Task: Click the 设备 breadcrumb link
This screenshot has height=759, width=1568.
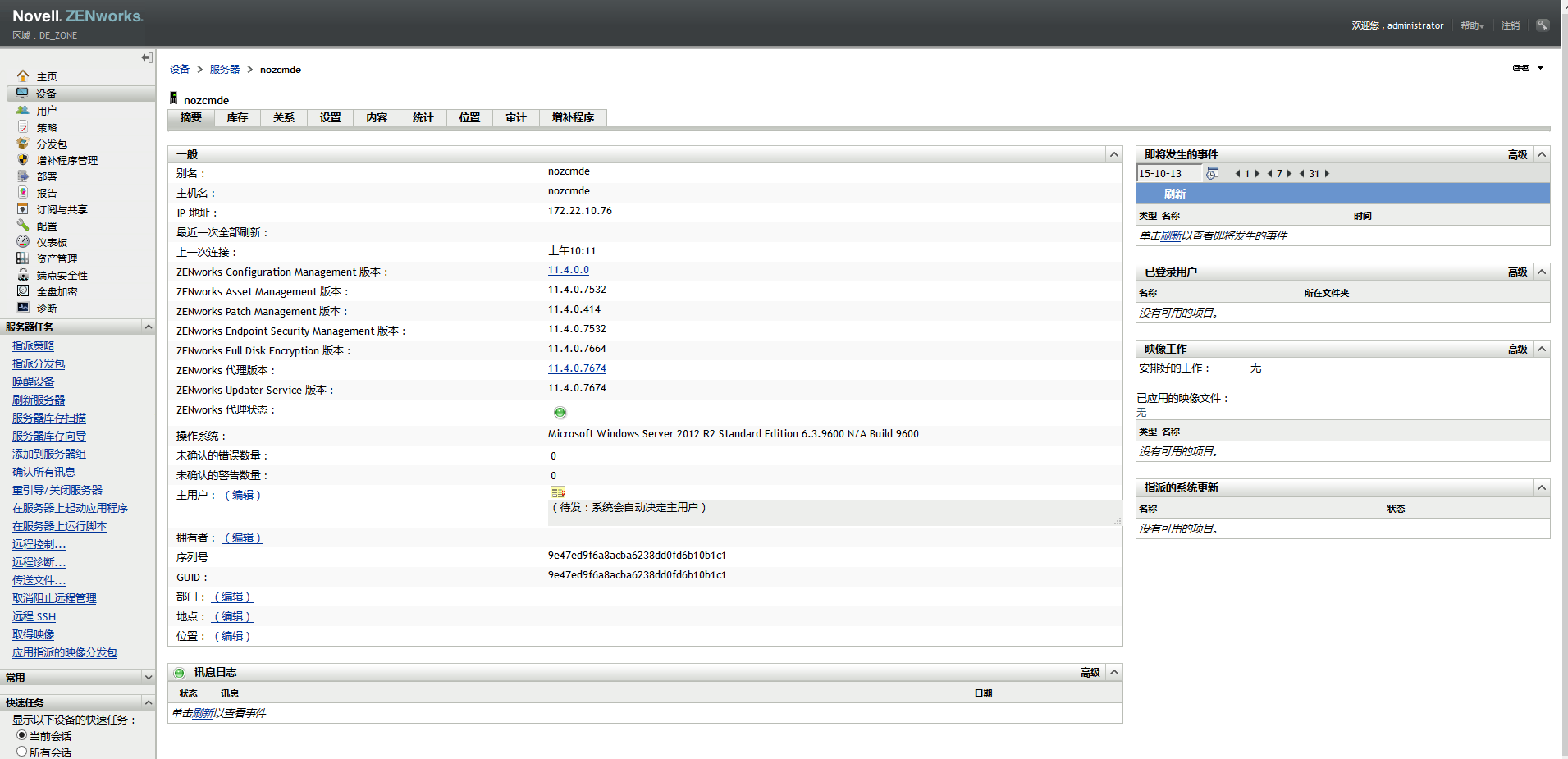Action: (x=180, y=70)
